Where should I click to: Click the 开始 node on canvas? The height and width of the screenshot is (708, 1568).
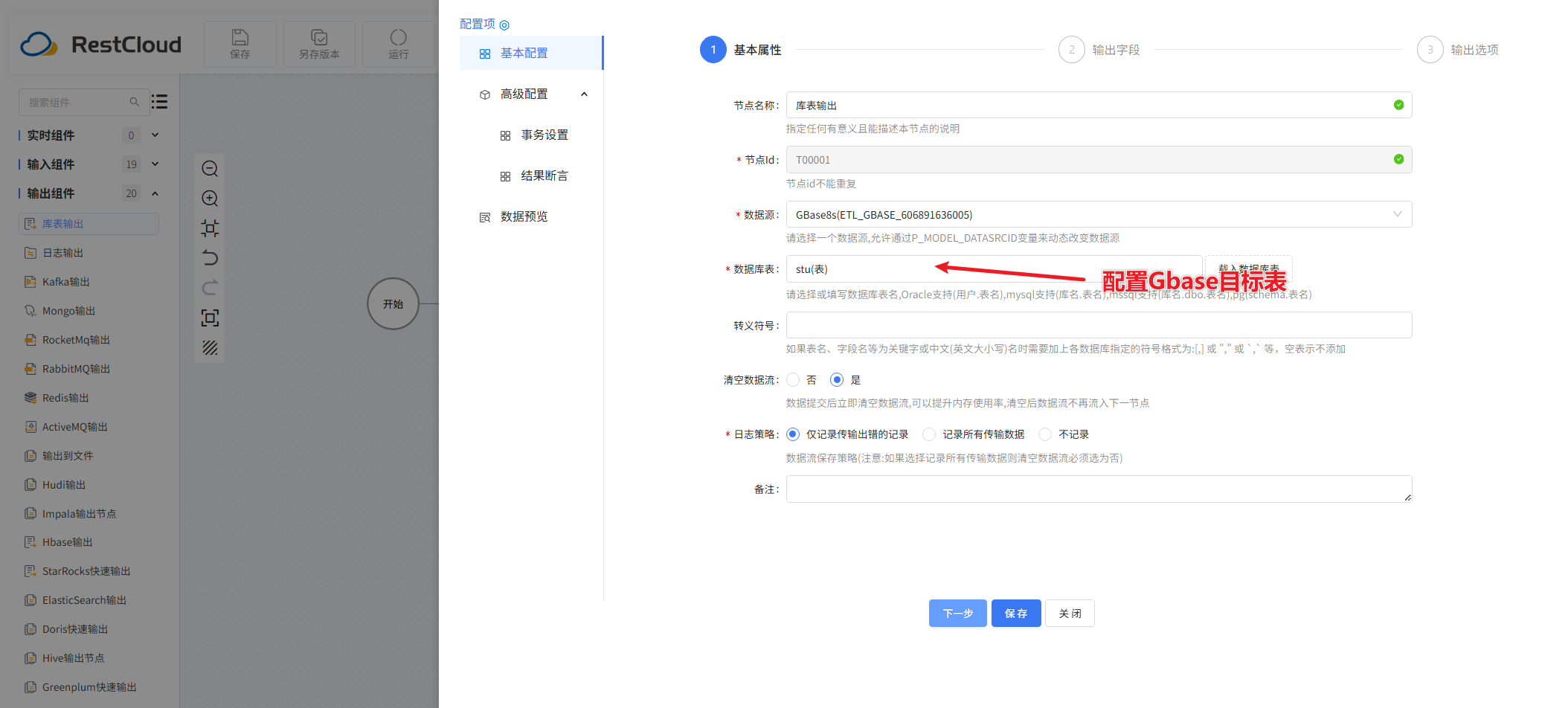click(x=393, y=303)
